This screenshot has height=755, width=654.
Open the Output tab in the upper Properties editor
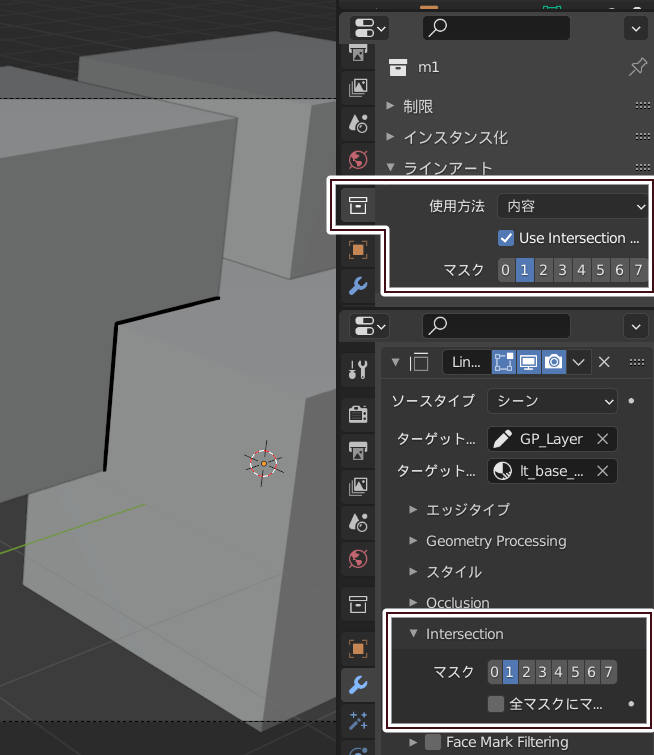tap(358, 52)
